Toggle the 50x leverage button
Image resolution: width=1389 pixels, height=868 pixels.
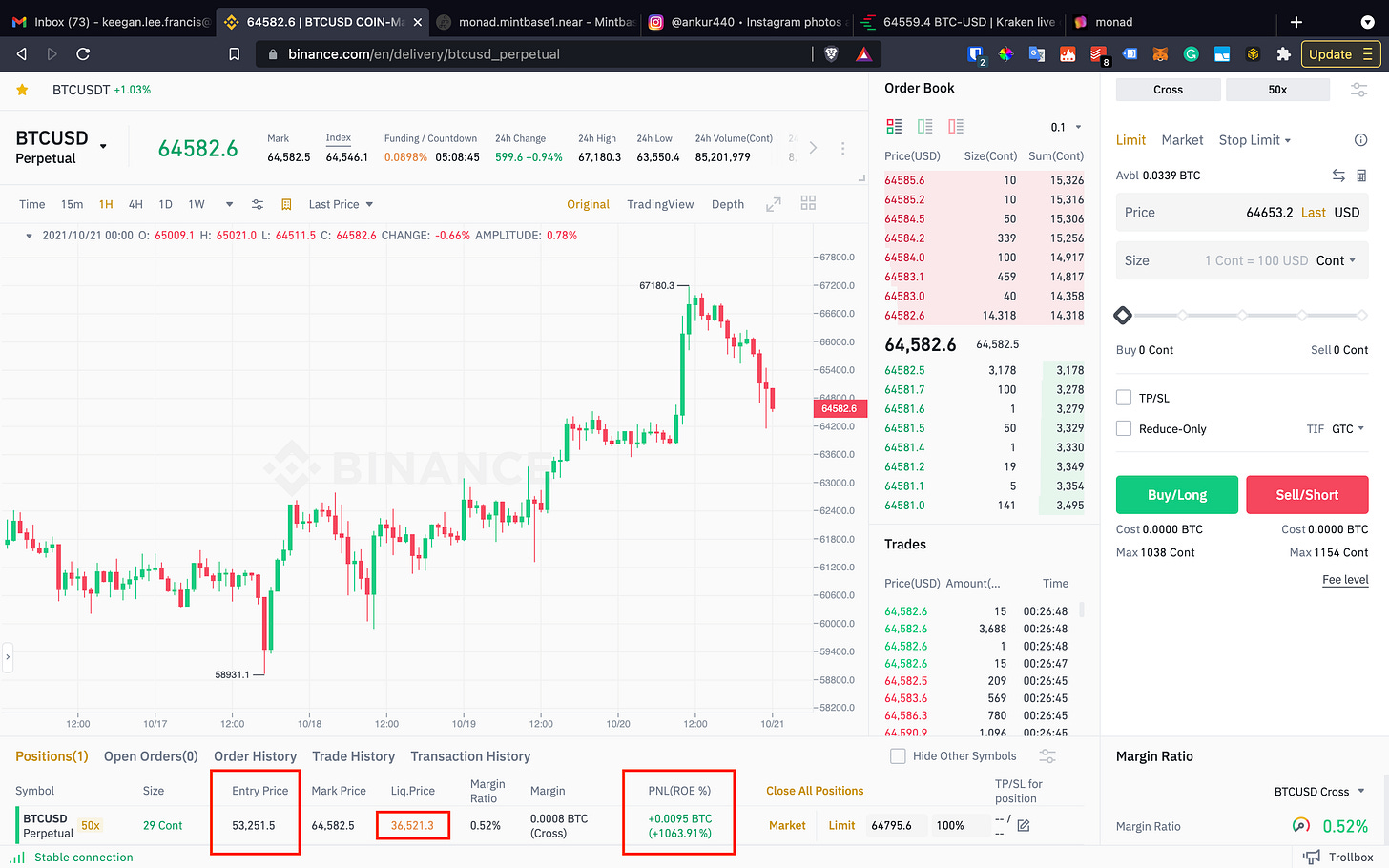1278,90
